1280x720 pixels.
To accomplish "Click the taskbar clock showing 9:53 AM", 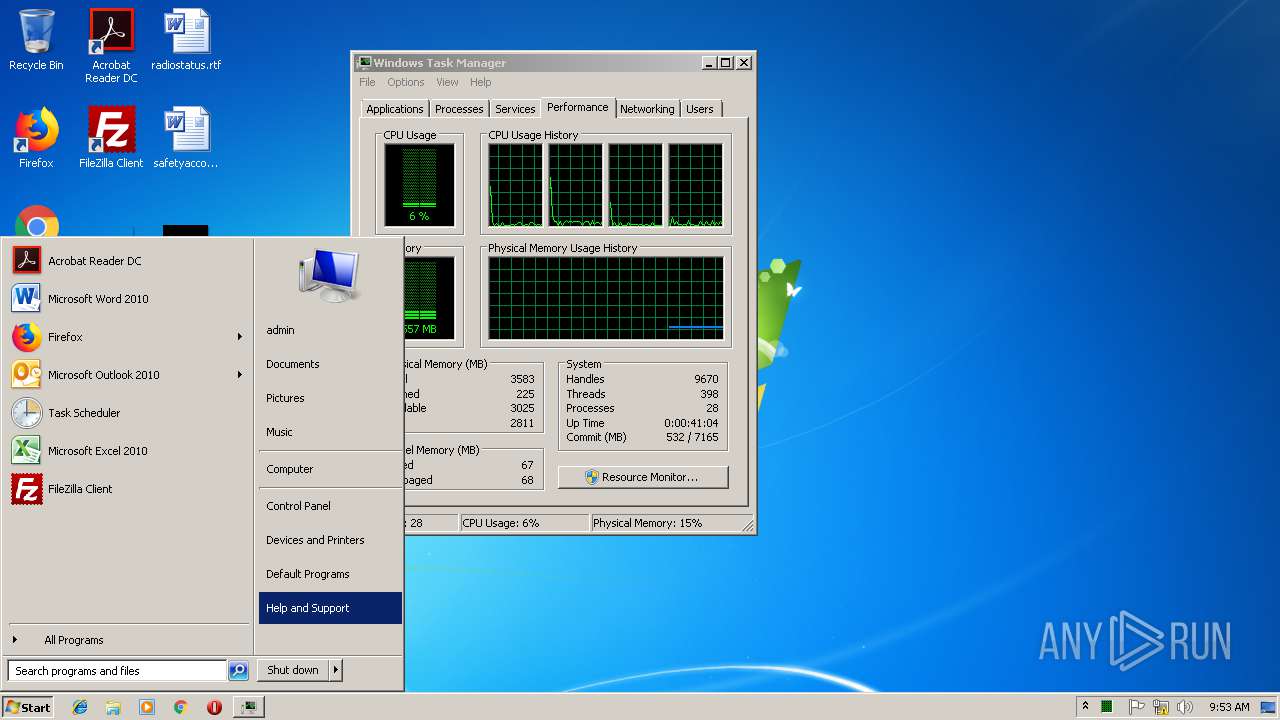I will pyautogui.click(x=1229, y=707).
